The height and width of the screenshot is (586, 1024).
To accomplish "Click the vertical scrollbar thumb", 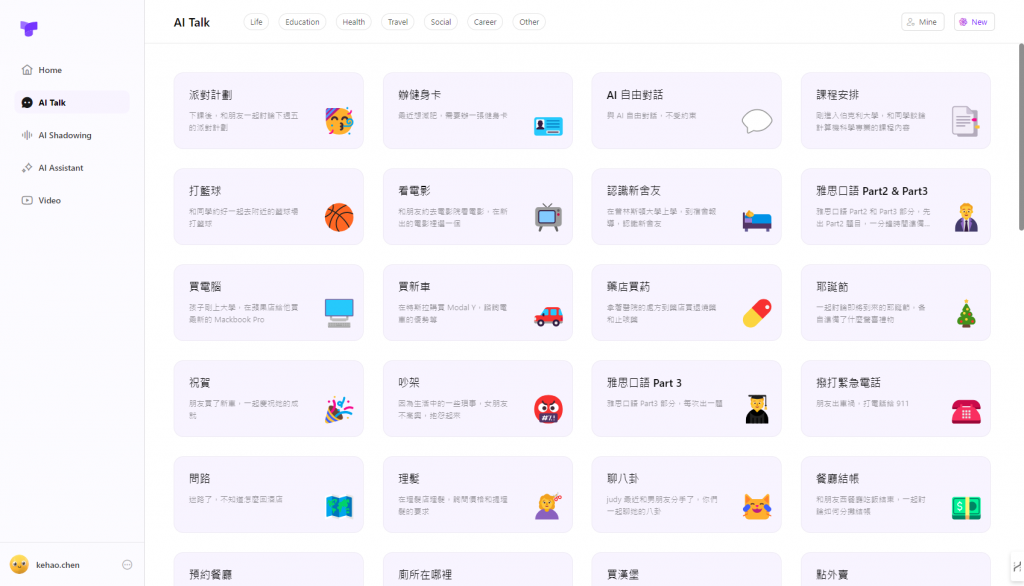I will [1021, 137].
